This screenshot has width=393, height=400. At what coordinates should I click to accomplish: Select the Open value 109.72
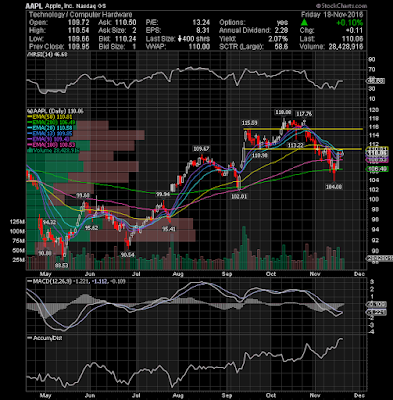pos(79,23)
